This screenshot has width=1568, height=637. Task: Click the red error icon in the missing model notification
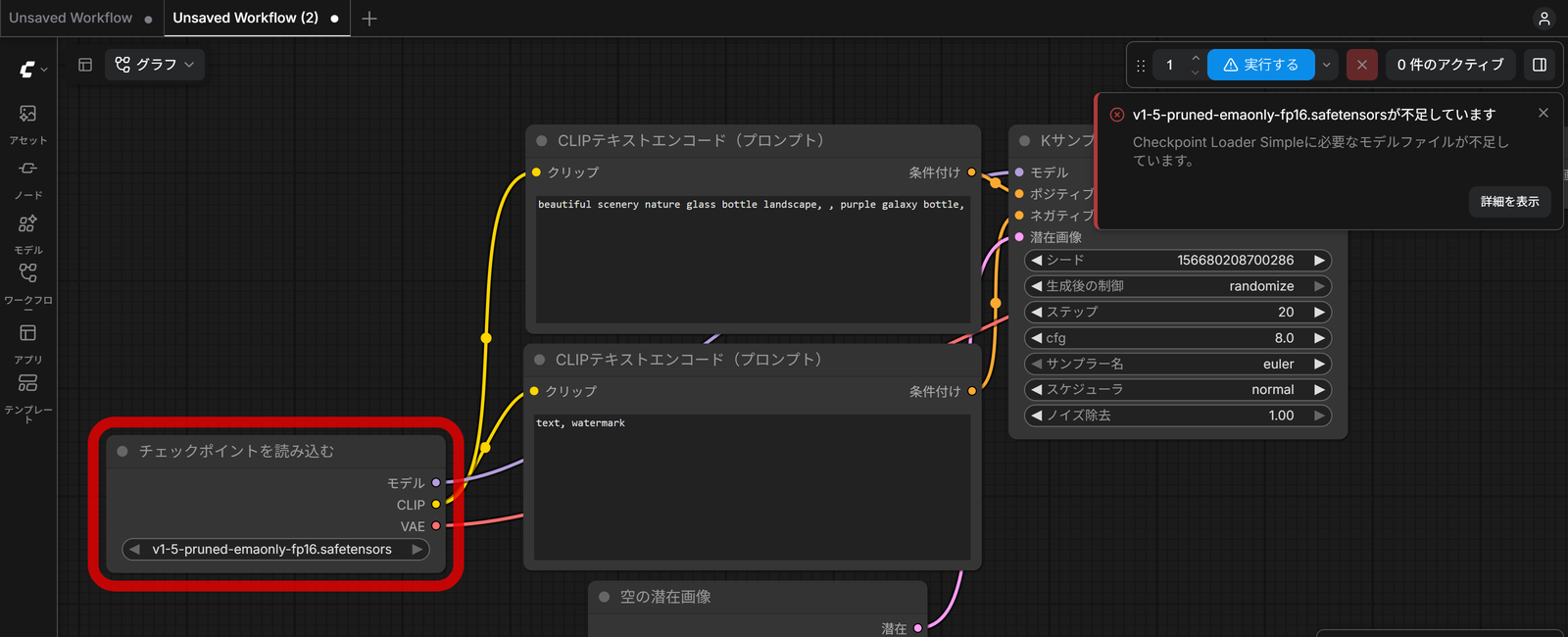pos(1116,115)
